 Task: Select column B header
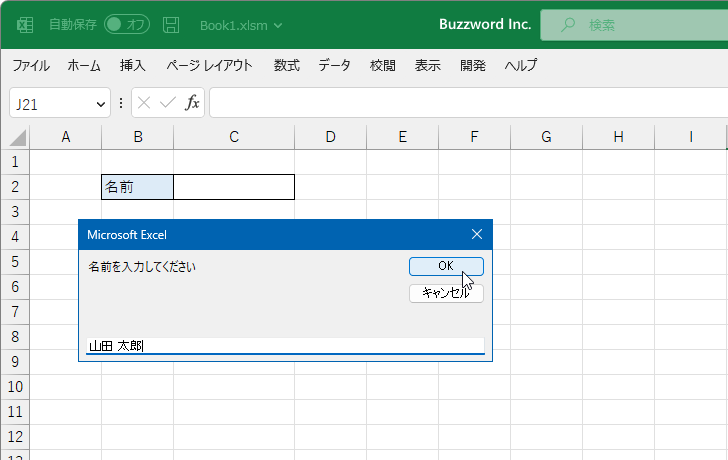pyautogui.click(x=137, y=137)
